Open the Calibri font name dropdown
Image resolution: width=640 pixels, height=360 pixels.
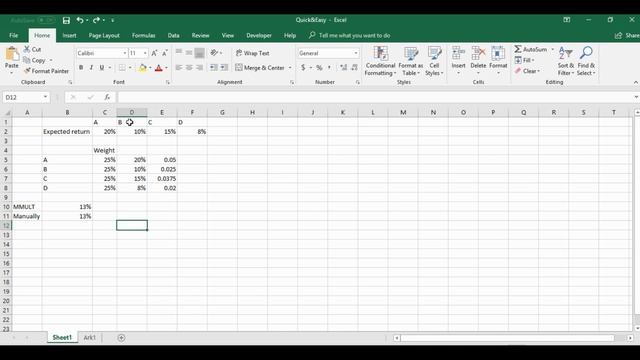(124, 53)
